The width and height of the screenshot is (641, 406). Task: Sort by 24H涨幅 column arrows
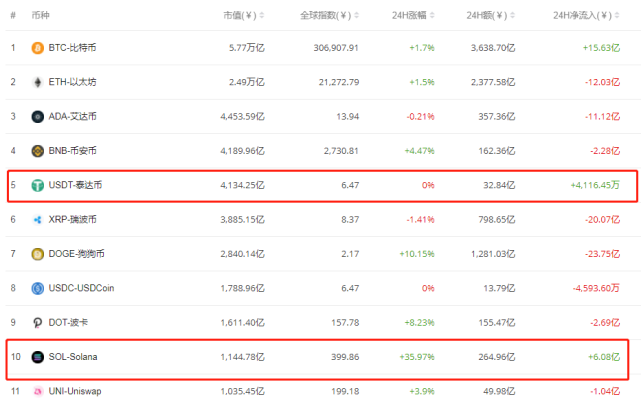[432, 16]
